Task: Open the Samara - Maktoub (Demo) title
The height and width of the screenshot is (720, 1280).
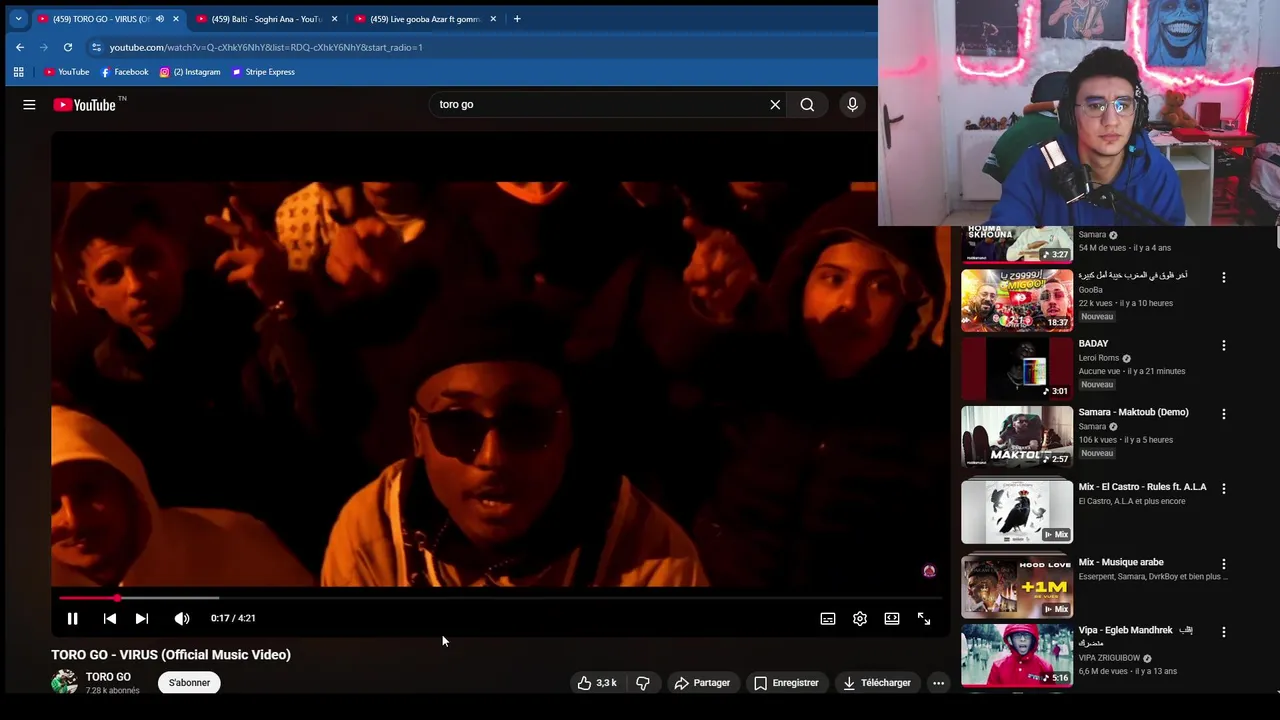Action: pos(1133,412)
